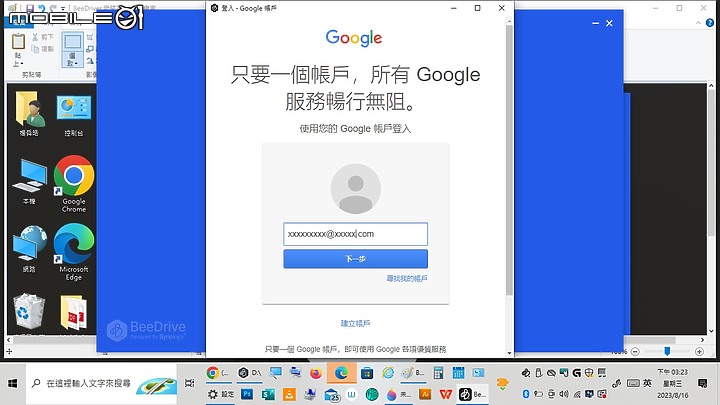This screenshot has width=720, height=405.
Task: Click the Paint help question mark icon
Action: 709,22
